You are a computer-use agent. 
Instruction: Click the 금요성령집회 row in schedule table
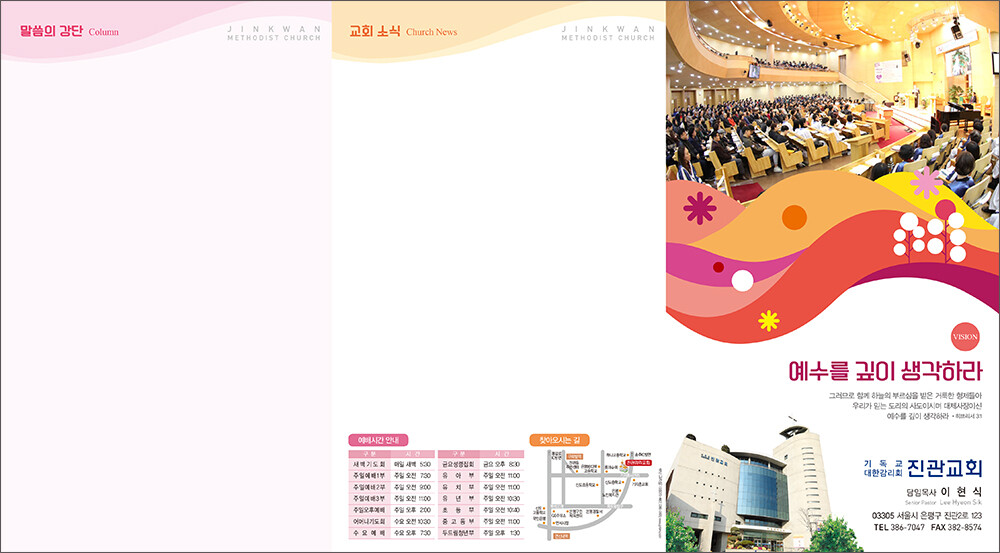490,464
